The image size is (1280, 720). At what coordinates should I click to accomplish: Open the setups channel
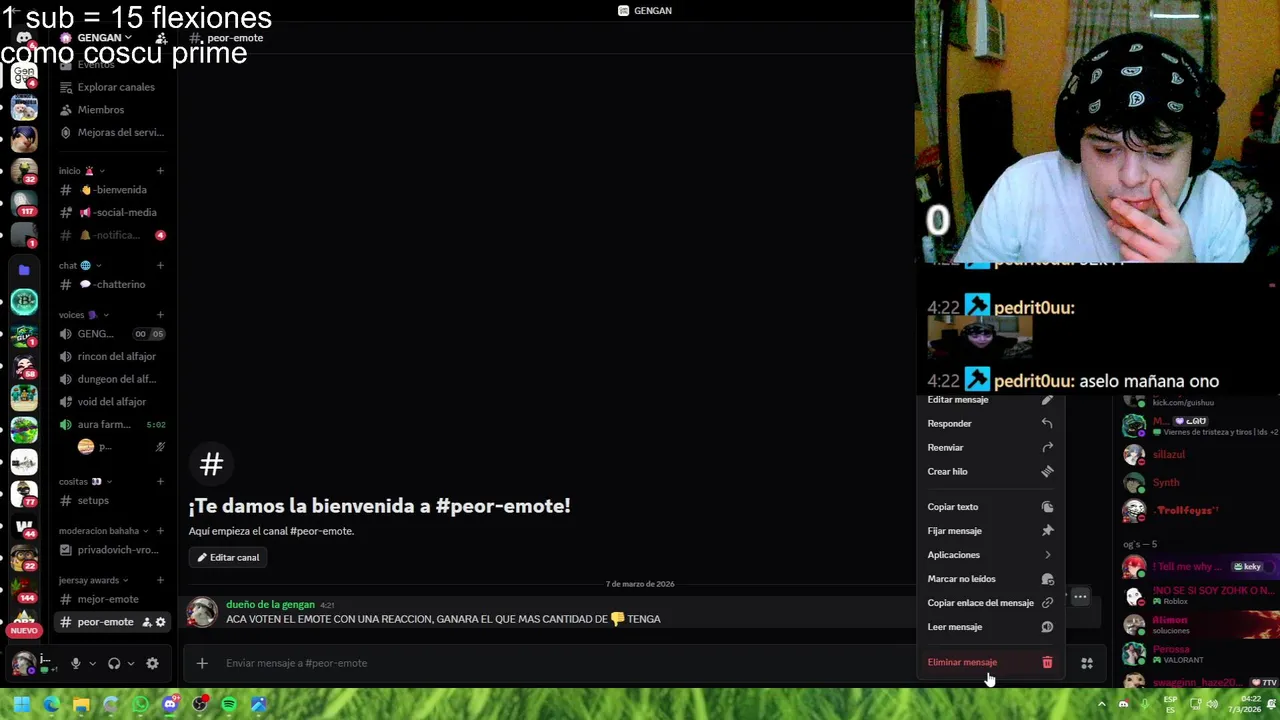coord(112,500)
